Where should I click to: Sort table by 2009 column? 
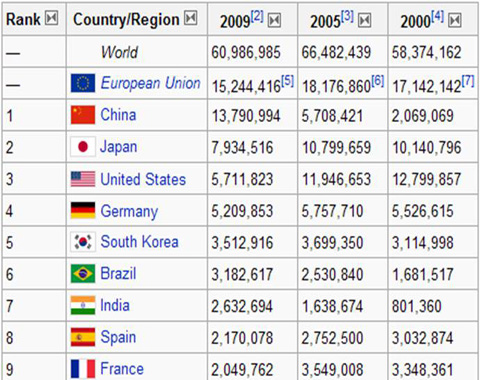tap(275, 21)
